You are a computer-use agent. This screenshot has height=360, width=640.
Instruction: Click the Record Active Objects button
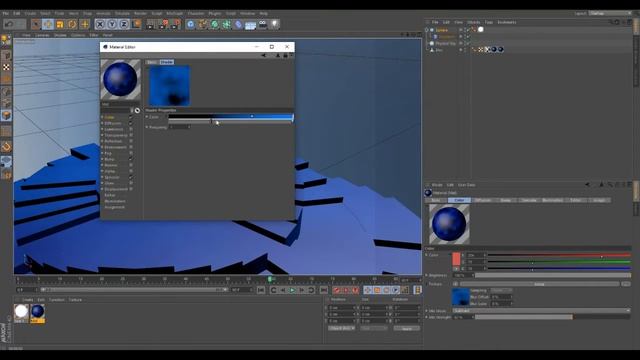point(336,290)
